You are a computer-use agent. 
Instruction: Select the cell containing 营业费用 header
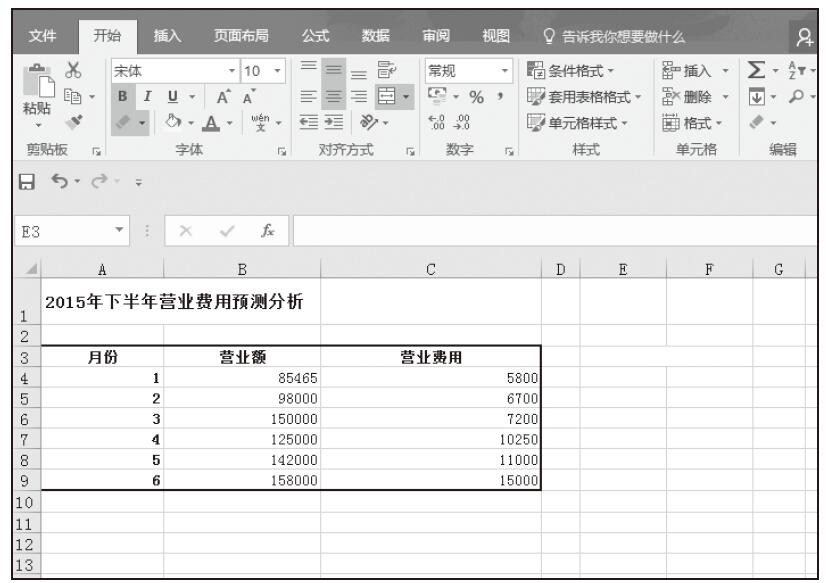tap(430, 358)
